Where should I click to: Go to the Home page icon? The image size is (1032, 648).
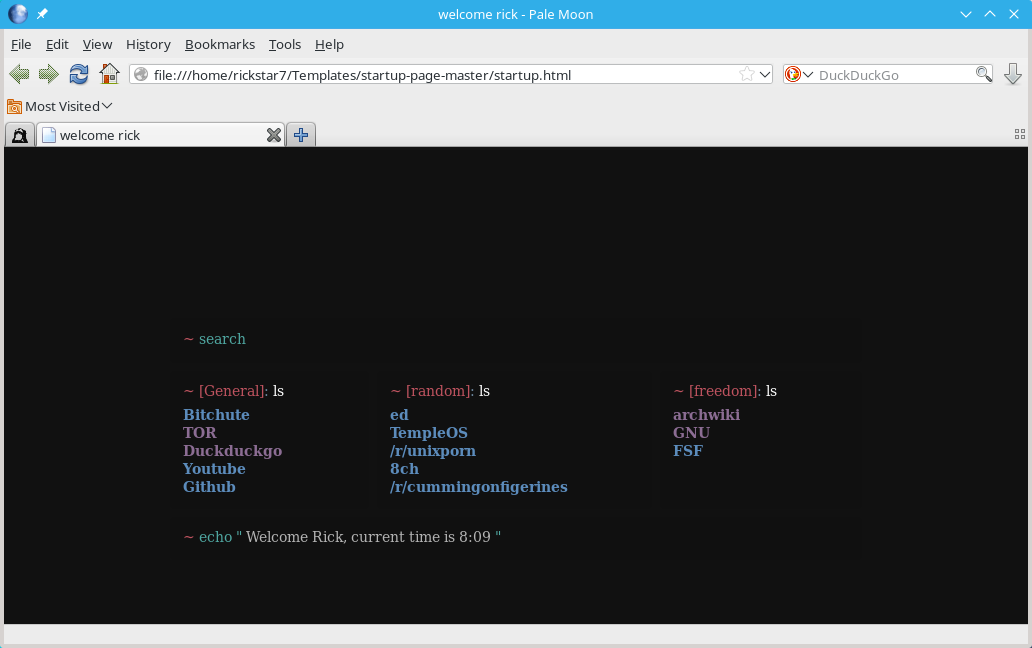pos(109,74)
